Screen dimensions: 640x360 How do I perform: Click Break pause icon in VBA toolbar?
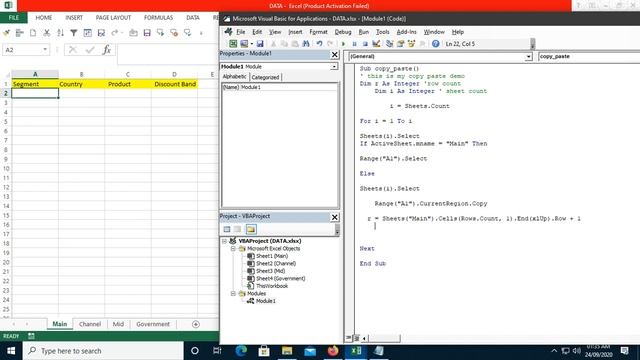354,44
